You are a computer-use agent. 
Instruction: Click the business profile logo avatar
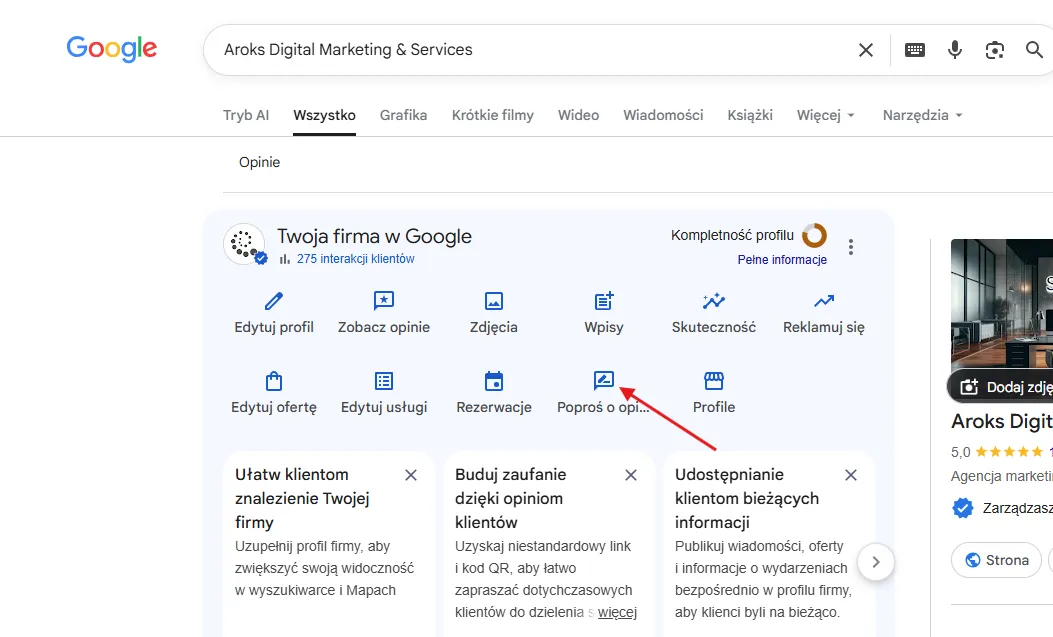244,244
